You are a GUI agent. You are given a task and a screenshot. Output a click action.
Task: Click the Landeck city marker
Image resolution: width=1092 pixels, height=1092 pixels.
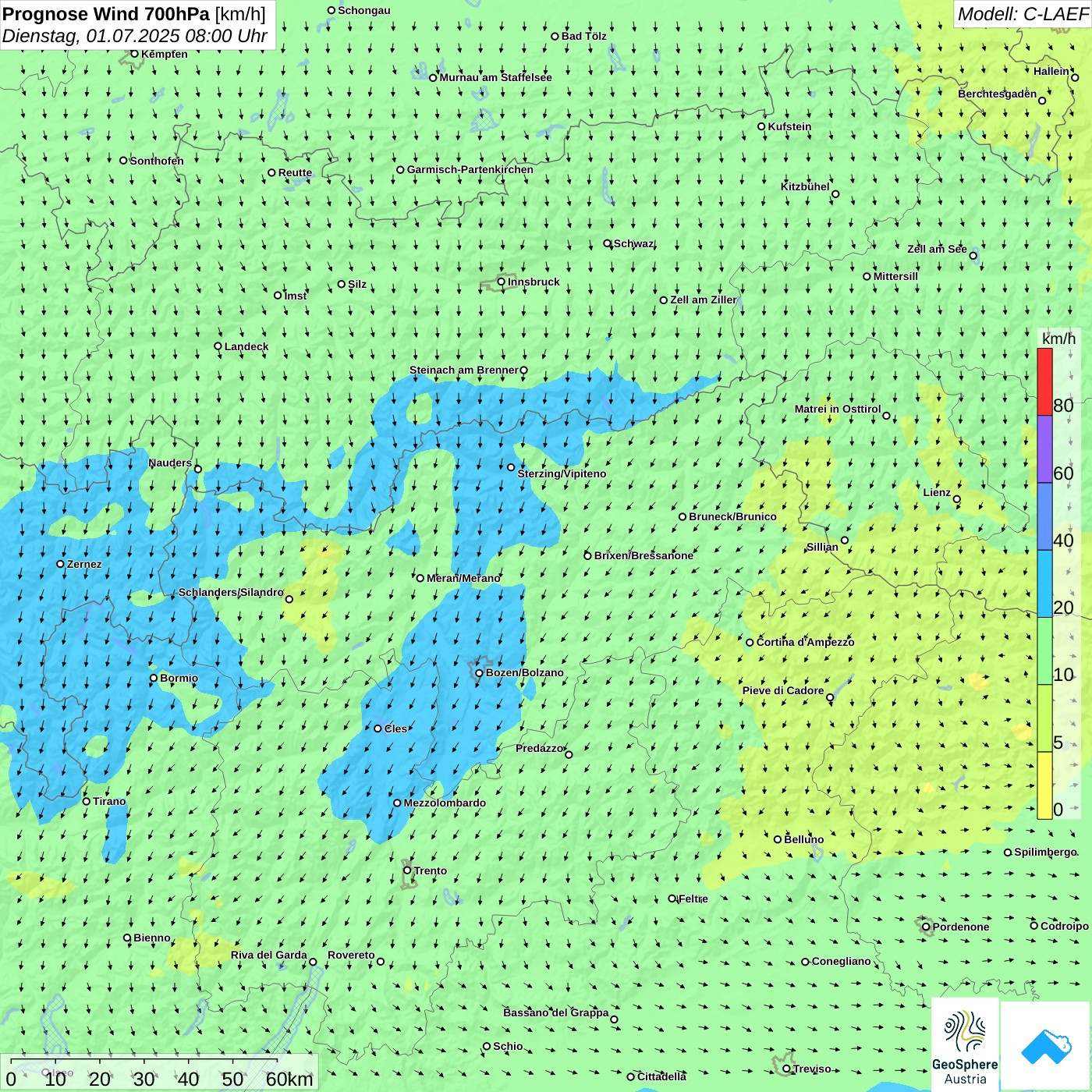pyautogui.click(x=218, y=346)
